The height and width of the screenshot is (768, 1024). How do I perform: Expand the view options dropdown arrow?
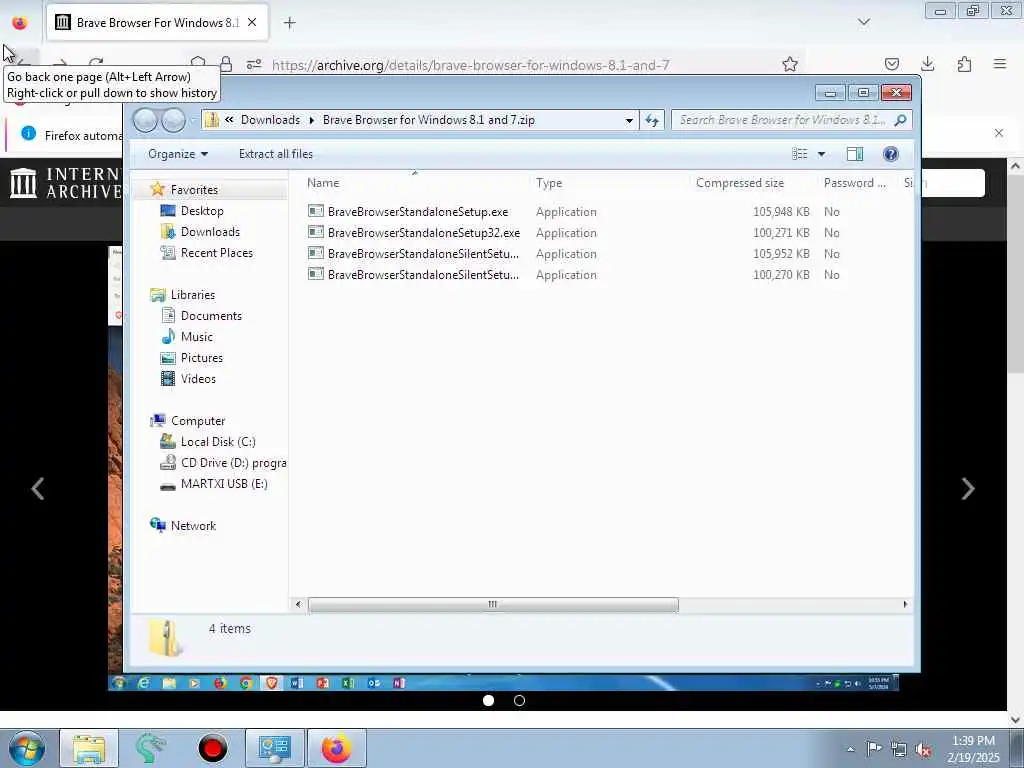822,154
